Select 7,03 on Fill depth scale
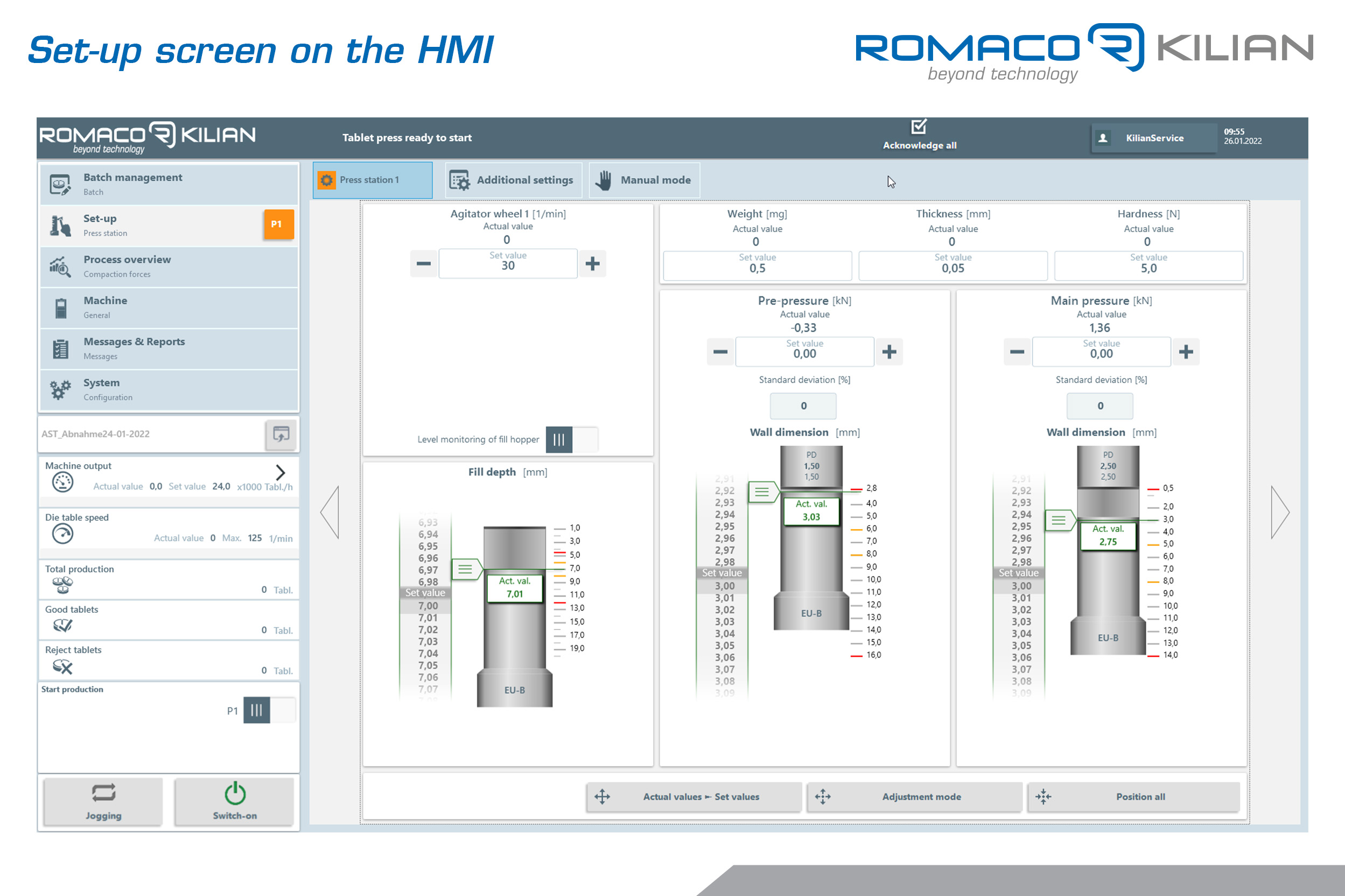 428,642
